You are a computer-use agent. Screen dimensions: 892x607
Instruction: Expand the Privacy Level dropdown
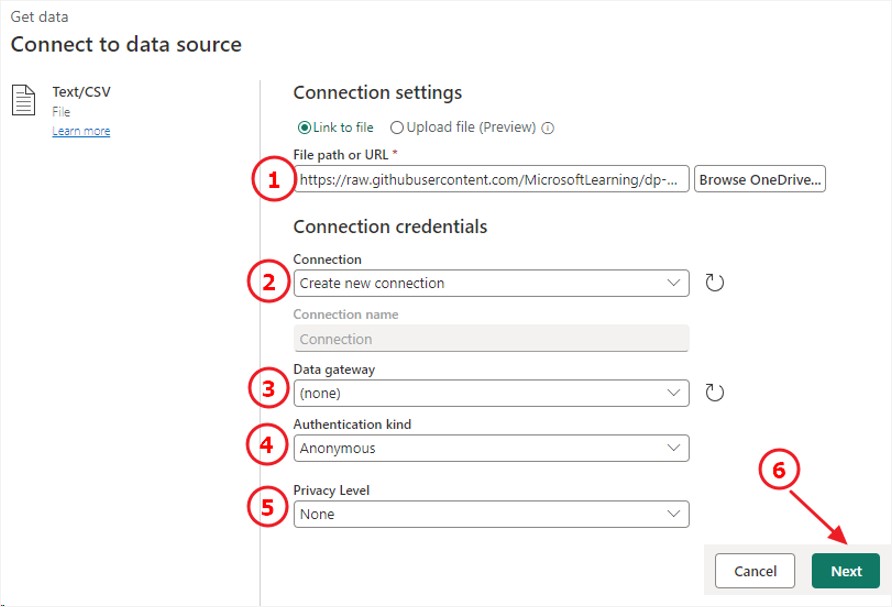pos(491,514)
